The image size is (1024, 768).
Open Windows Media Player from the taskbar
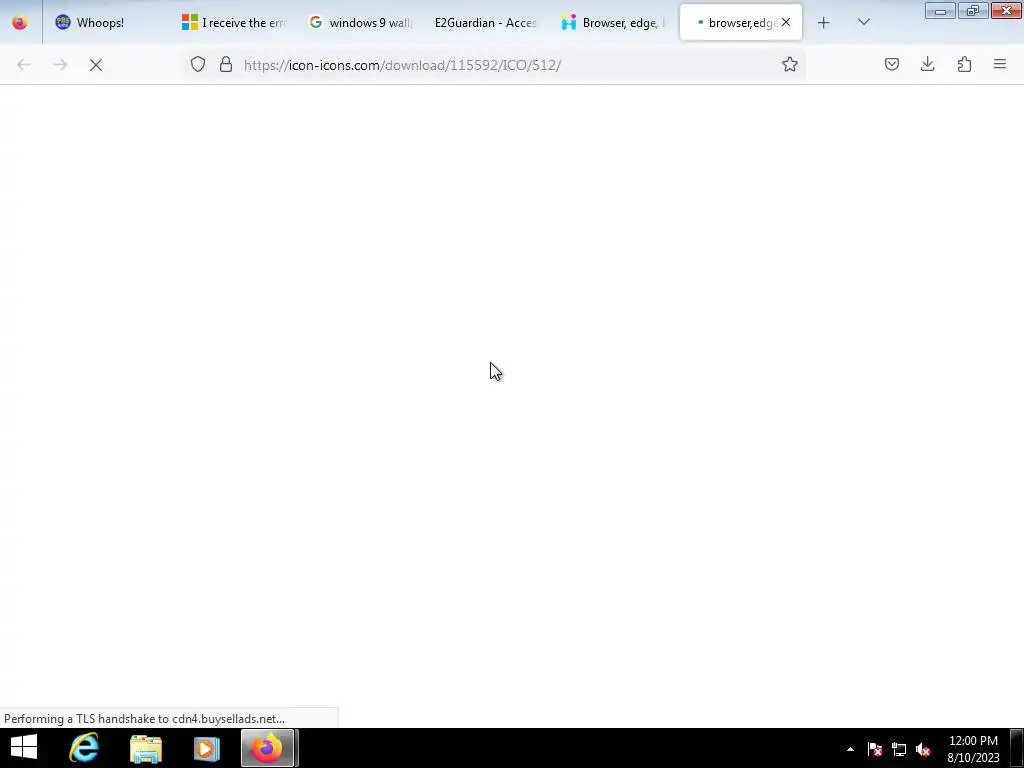click(206, 748)
